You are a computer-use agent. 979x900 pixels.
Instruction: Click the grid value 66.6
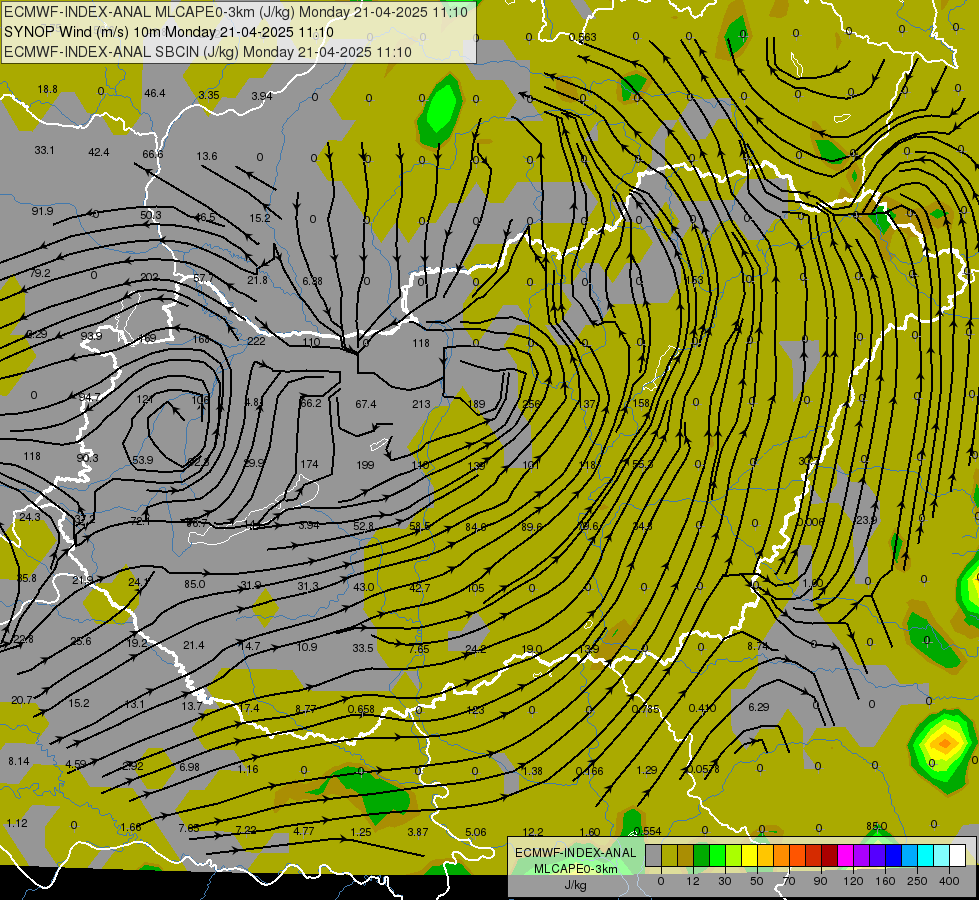pyautogui.click(x=152, y=154)
